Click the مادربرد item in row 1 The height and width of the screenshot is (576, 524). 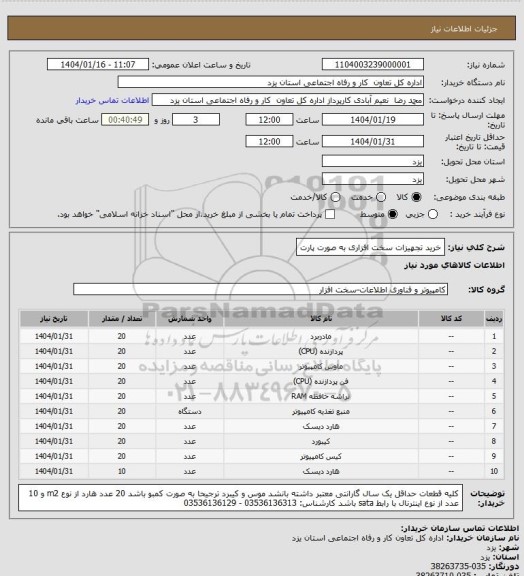pos(321,336)
